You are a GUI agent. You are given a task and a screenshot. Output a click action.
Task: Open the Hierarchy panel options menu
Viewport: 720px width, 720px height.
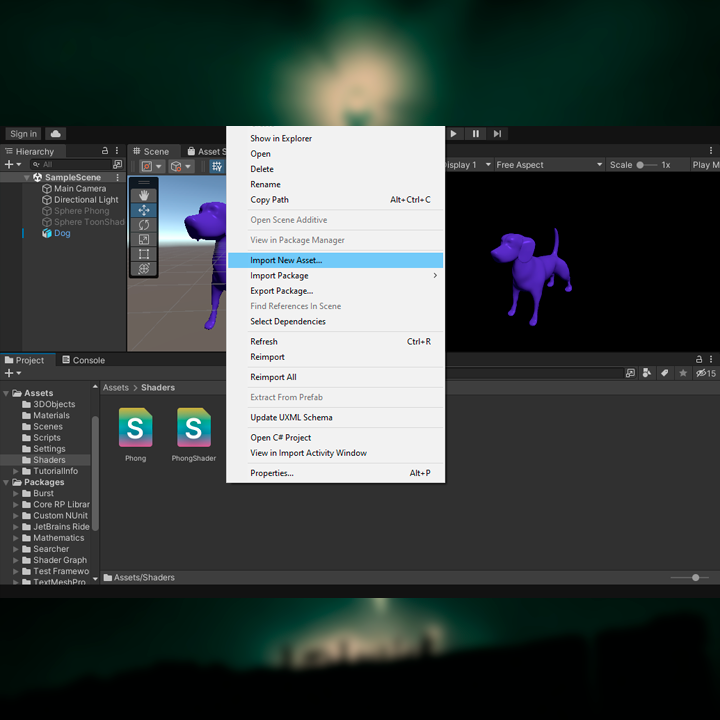point(117,151)
